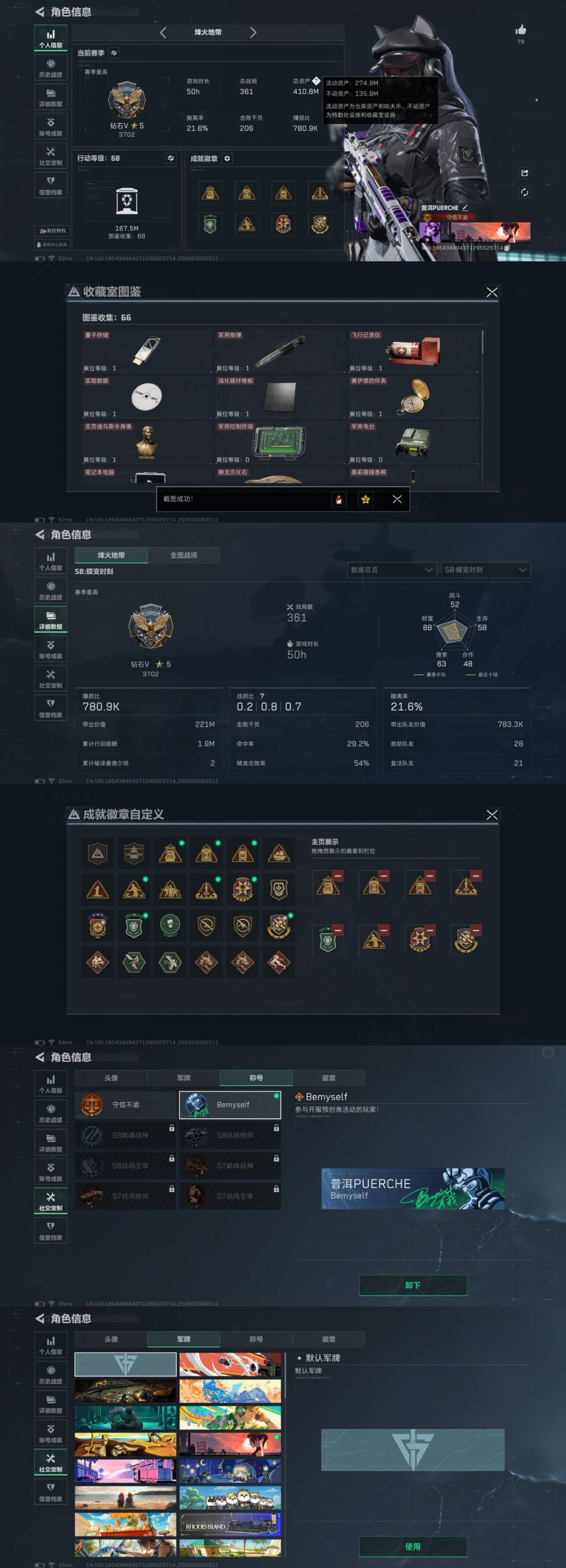Screen dimensions: 566x1568
Task: Click the question mark next to 战损比
Action: click(x=262, y=696)
